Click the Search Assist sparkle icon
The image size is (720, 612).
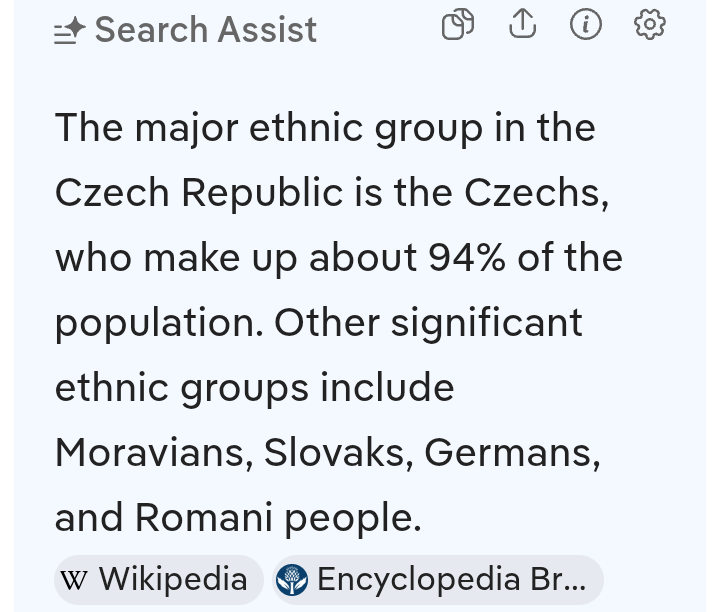70,32
